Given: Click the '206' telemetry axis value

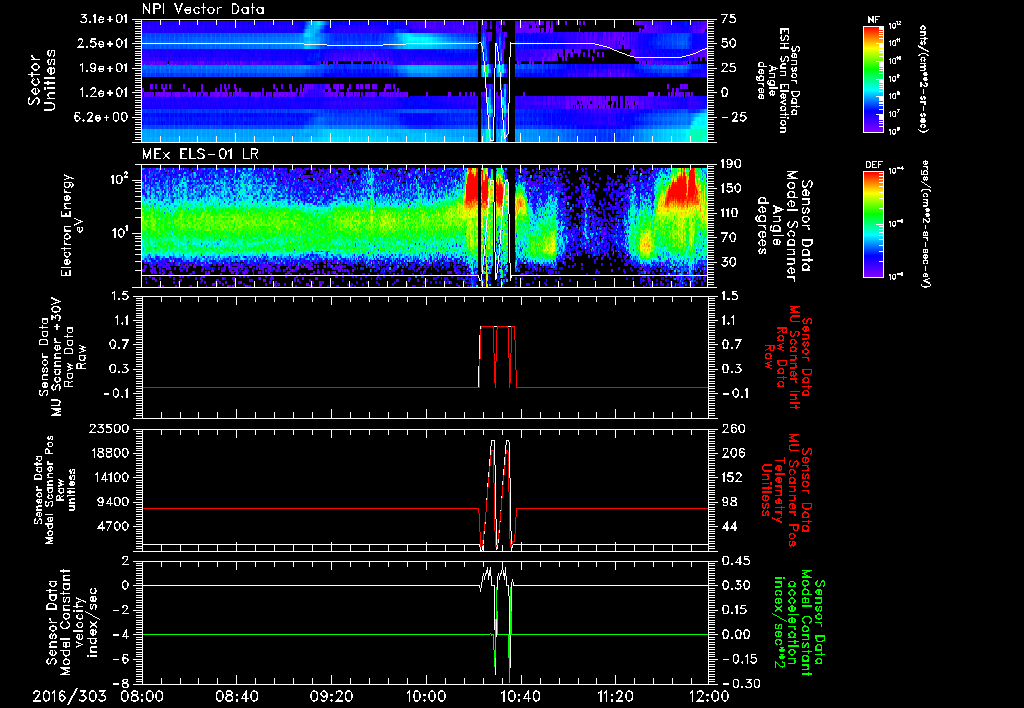Looking at the screenshot, I should 733,453.
